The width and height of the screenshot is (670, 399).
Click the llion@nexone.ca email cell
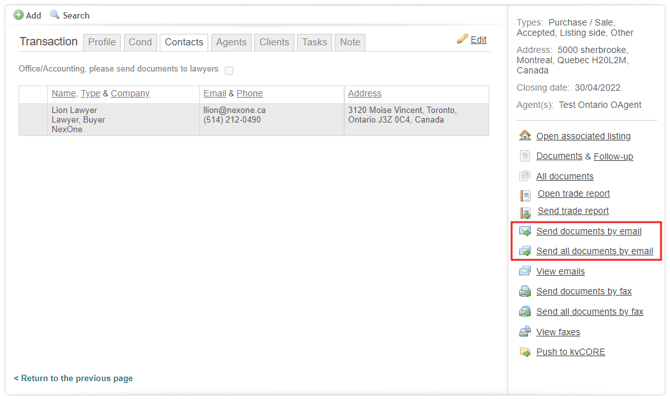(234, 110)
